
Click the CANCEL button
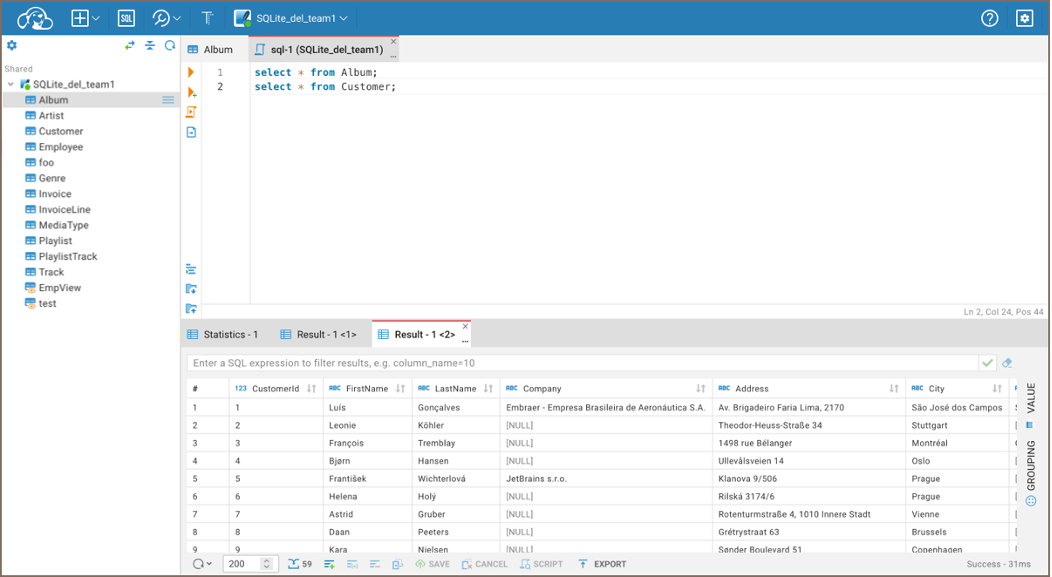tap(484, 564)
